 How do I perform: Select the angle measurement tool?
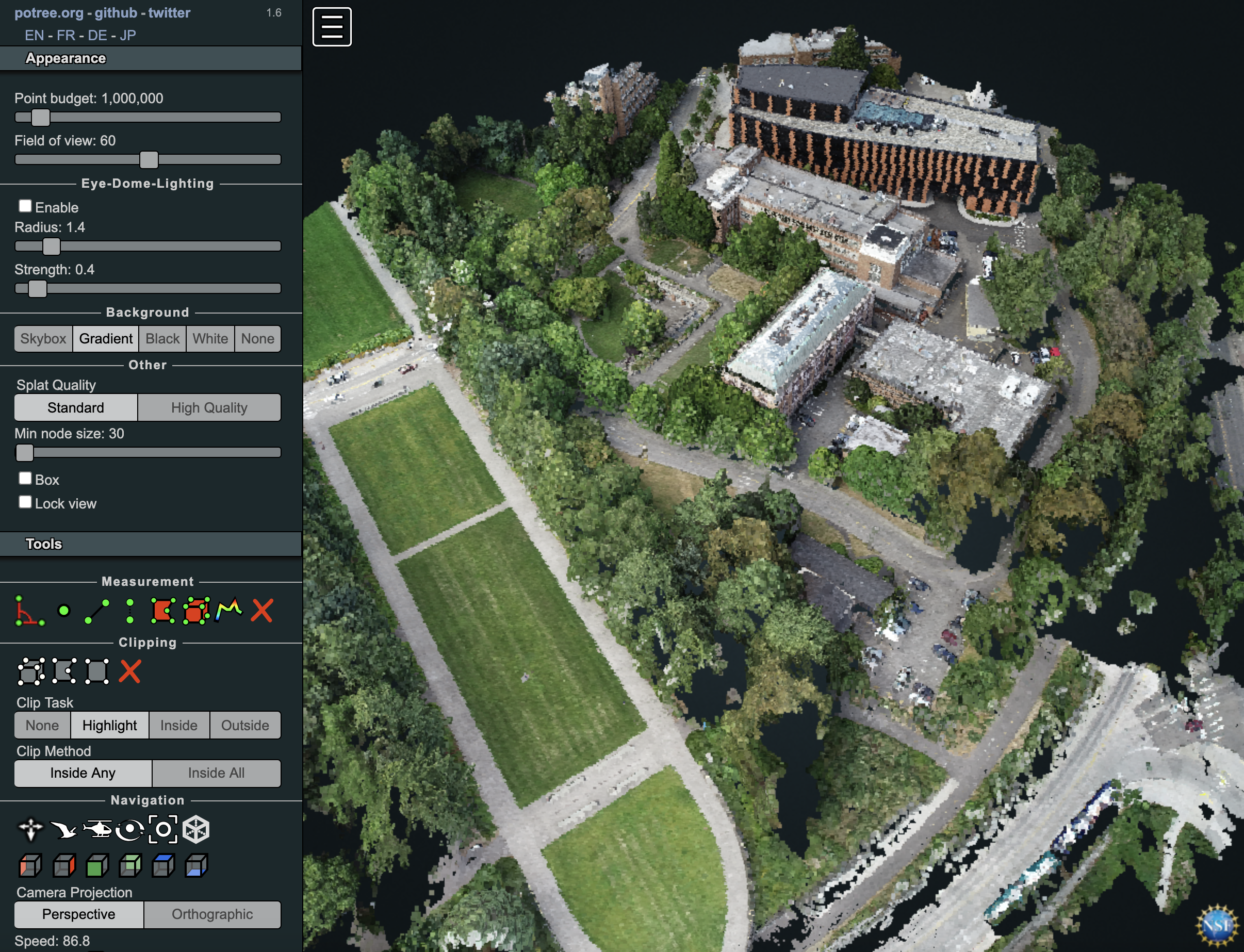point(29,611)
